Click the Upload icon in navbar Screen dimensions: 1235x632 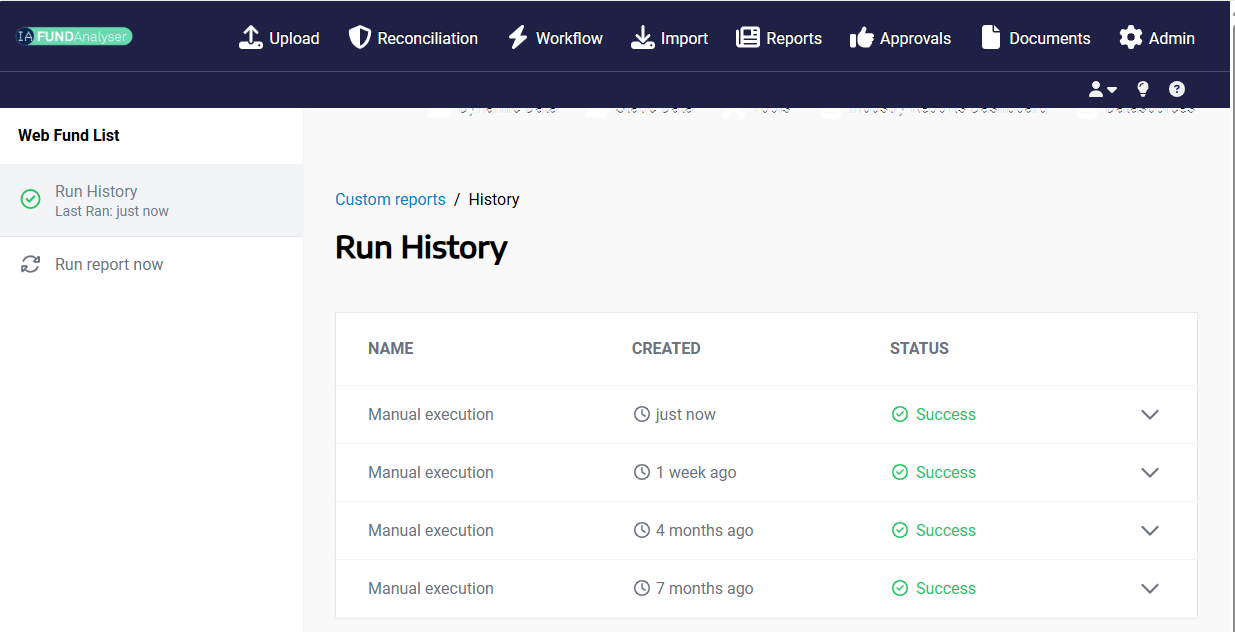pos(250,38)
